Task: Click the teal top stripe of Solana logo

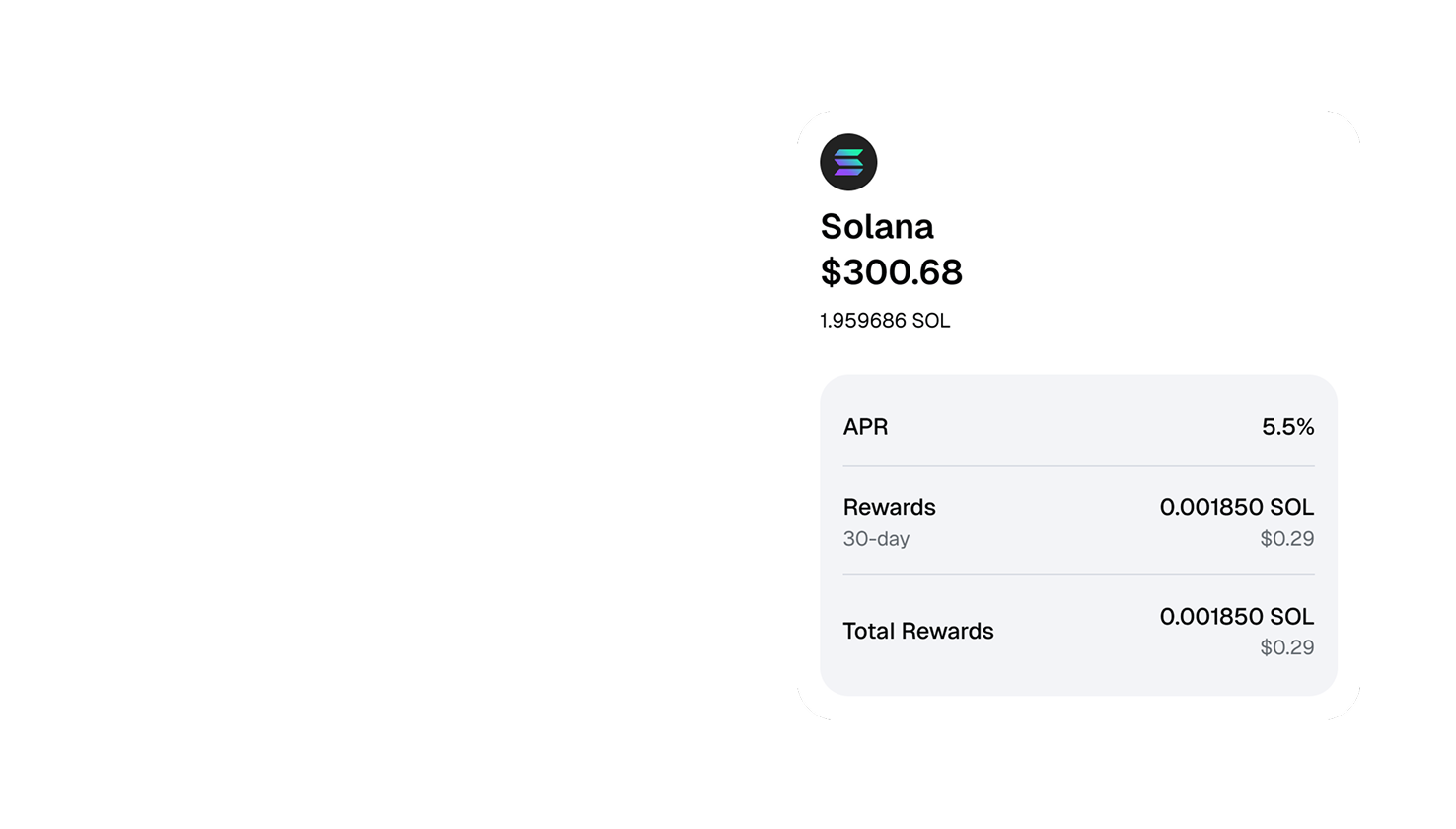Action: tap(848, 152)
